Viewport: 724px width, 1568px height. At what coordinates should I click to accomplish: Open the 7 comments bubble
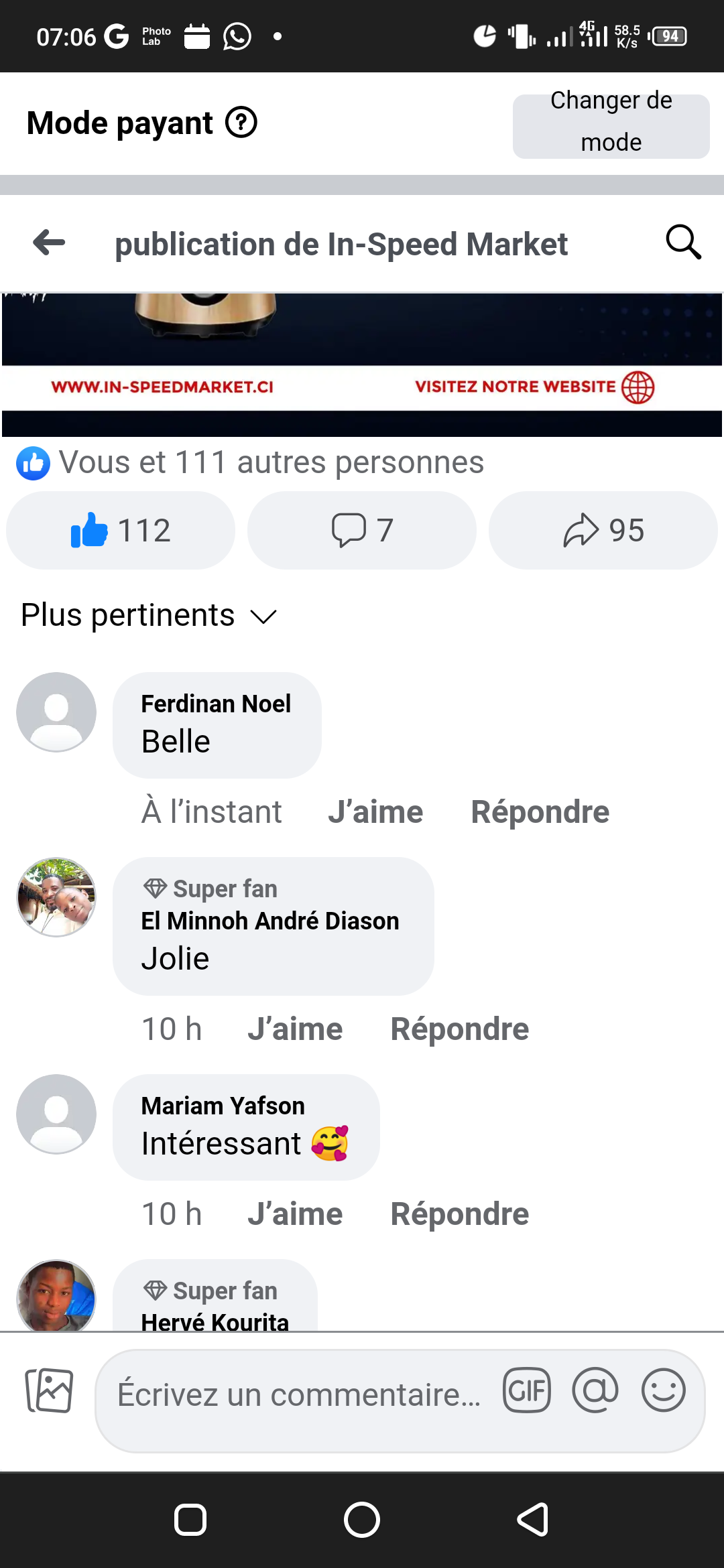coord(362,530)
